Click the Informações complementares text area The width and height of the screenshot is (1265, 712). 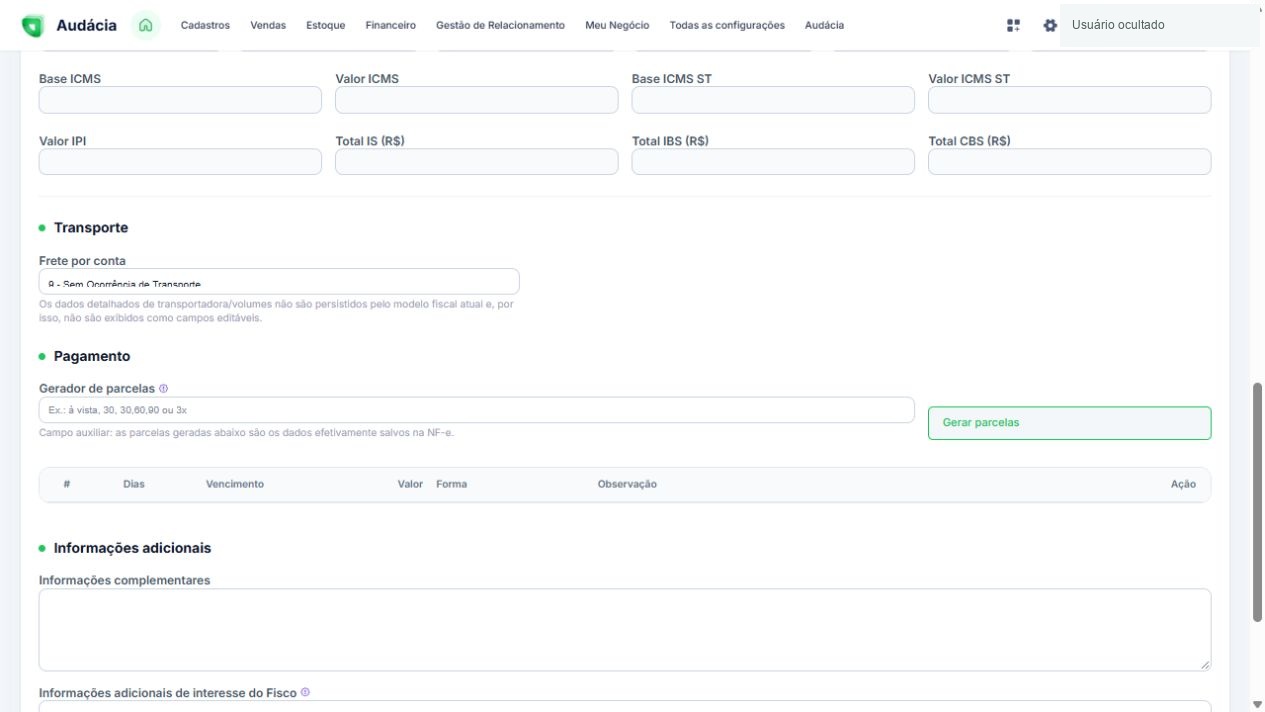click(x=625, y=630)
